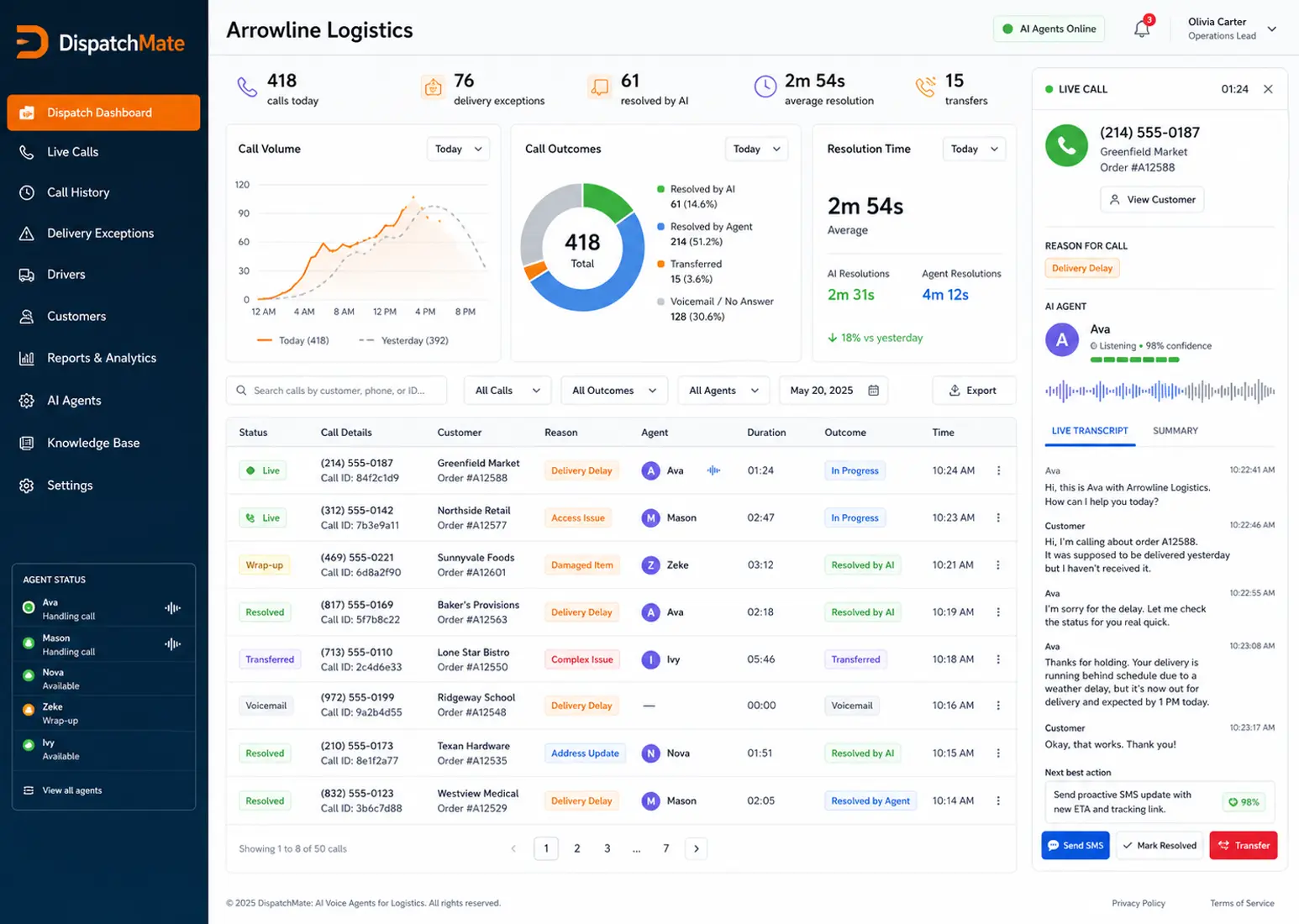Go to next page with the arrow
The image size is (1299, 924).
(x=696, y=848)
